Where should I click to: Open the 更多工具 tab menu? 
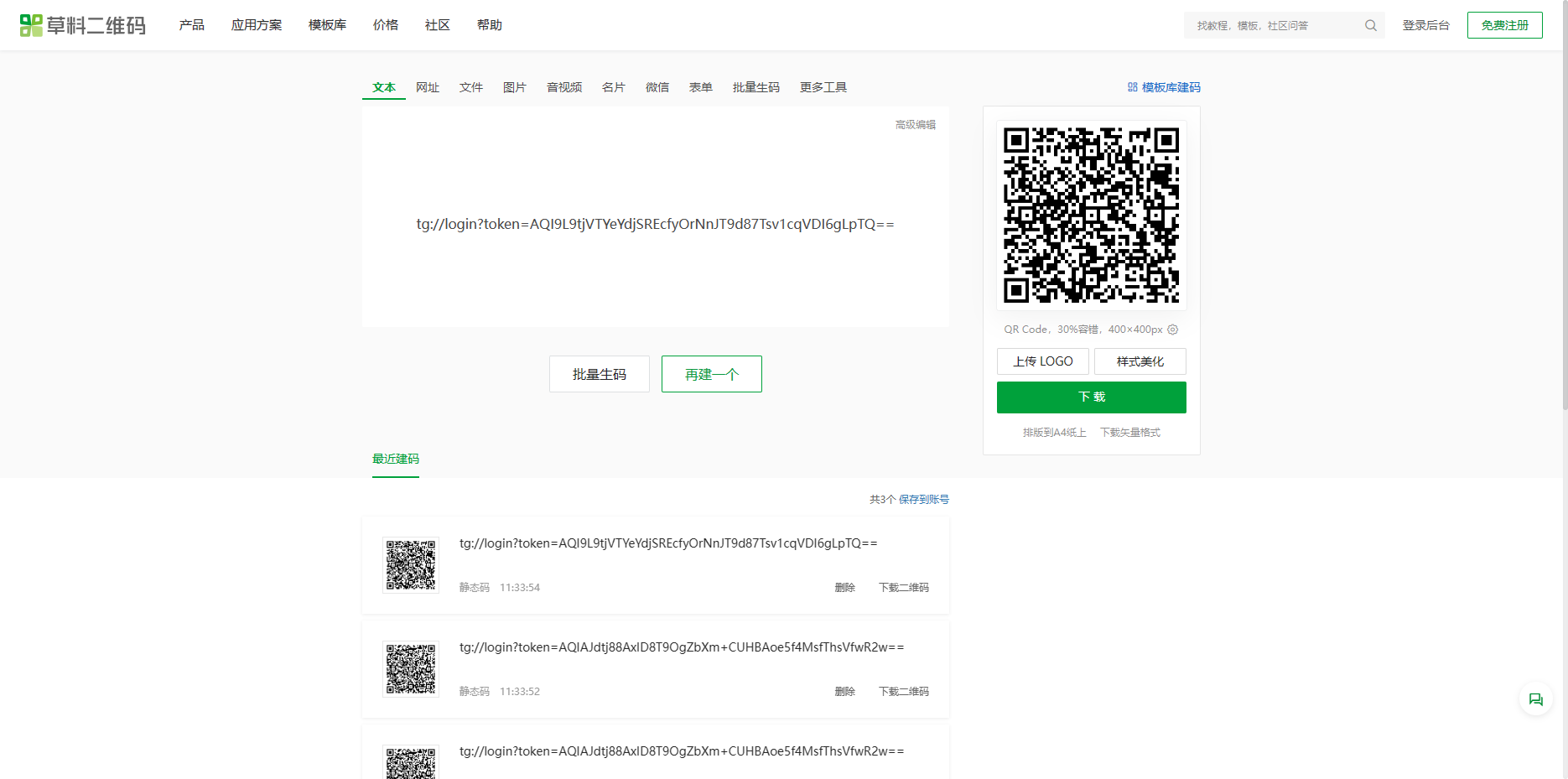(823, 87)
